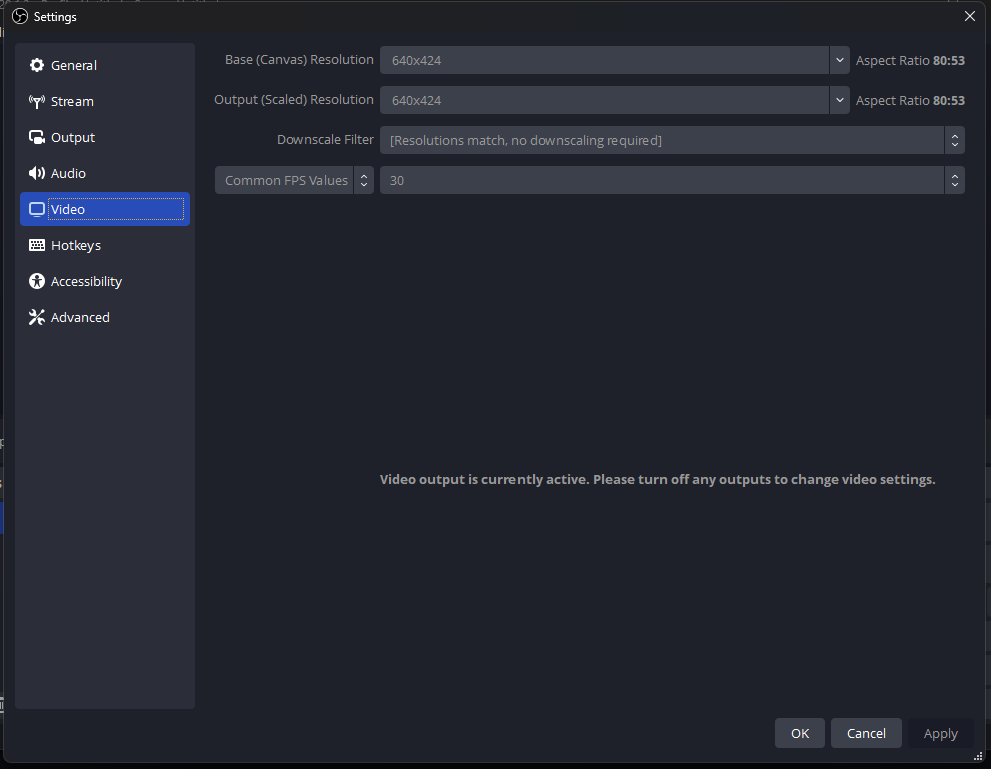991x769 pixels.
Task: Click the video output active warning text
Action: pyautogui.click(x=657, y=480)
